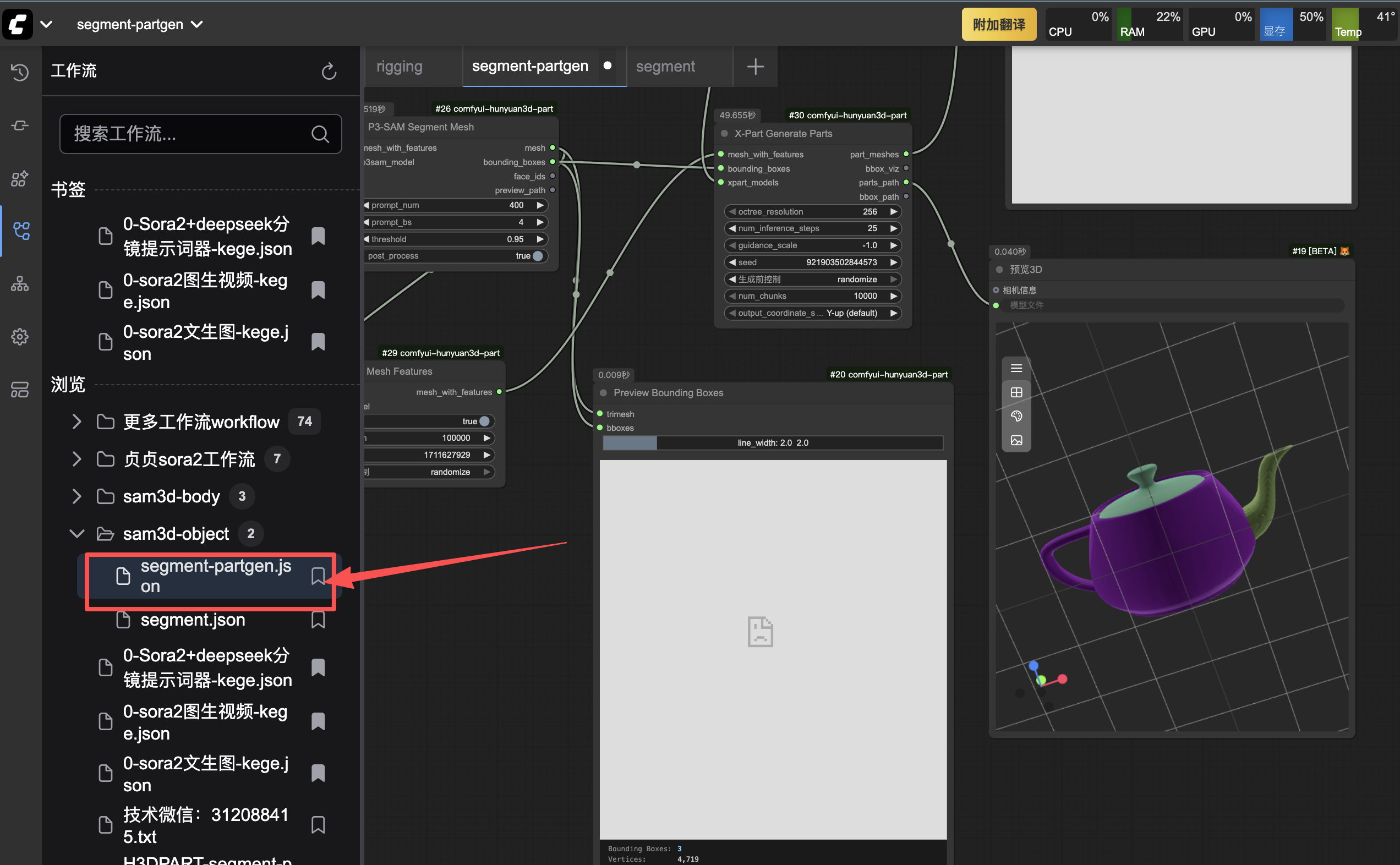This screenshot has height=865, width=1400.
Task: Open the 3D viewer hamburger menu
Action: [1016, 368]
